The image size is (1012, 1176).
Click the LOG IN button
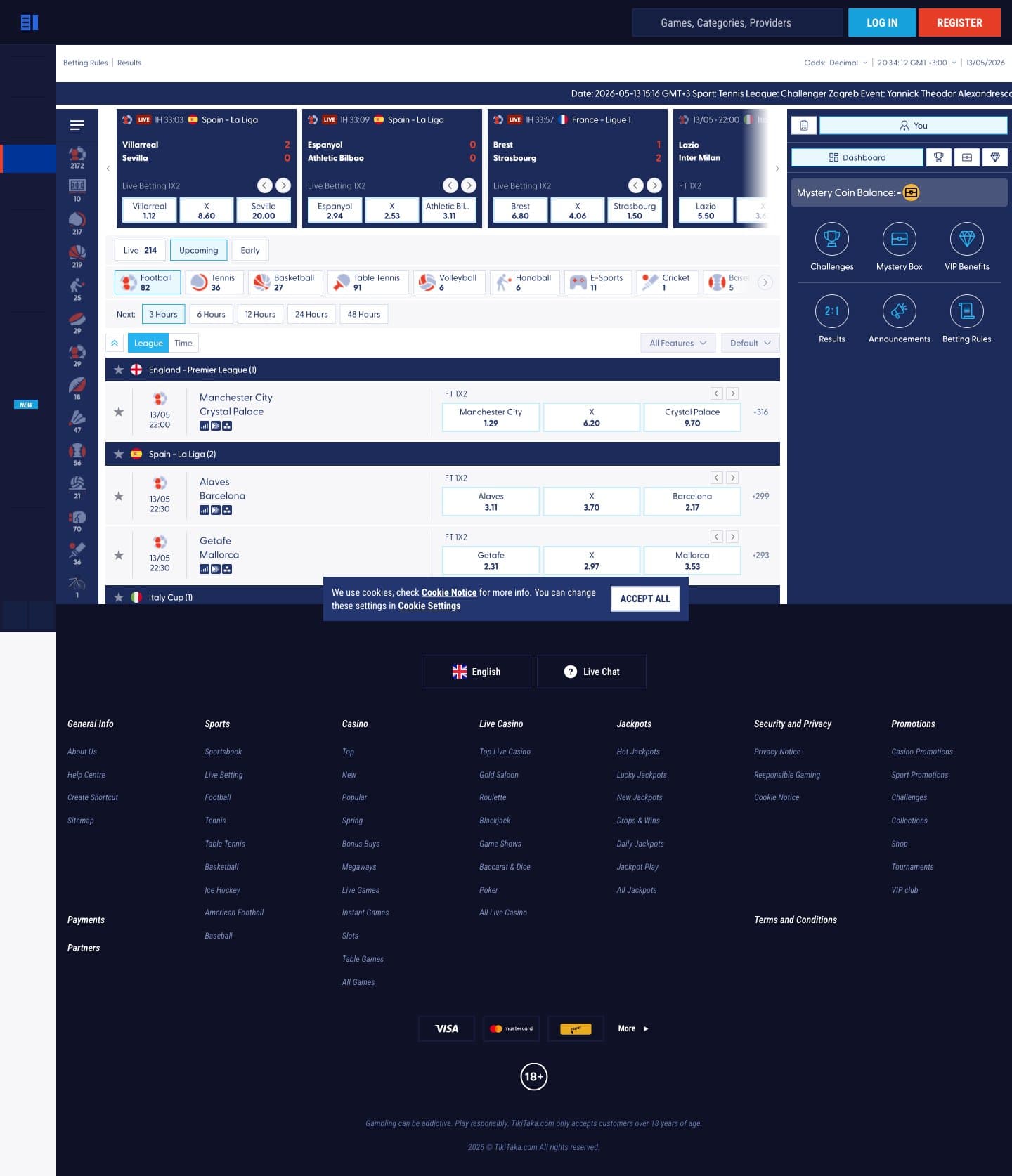point(882,22)
